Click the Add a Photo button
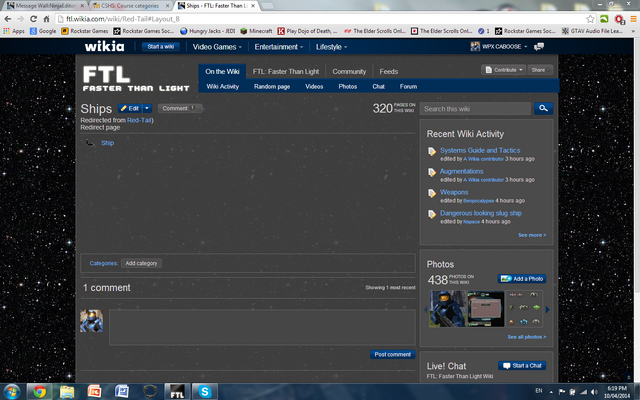Image resolution: width=640 pixels, height=400 pixels. (x=522, y=279)
